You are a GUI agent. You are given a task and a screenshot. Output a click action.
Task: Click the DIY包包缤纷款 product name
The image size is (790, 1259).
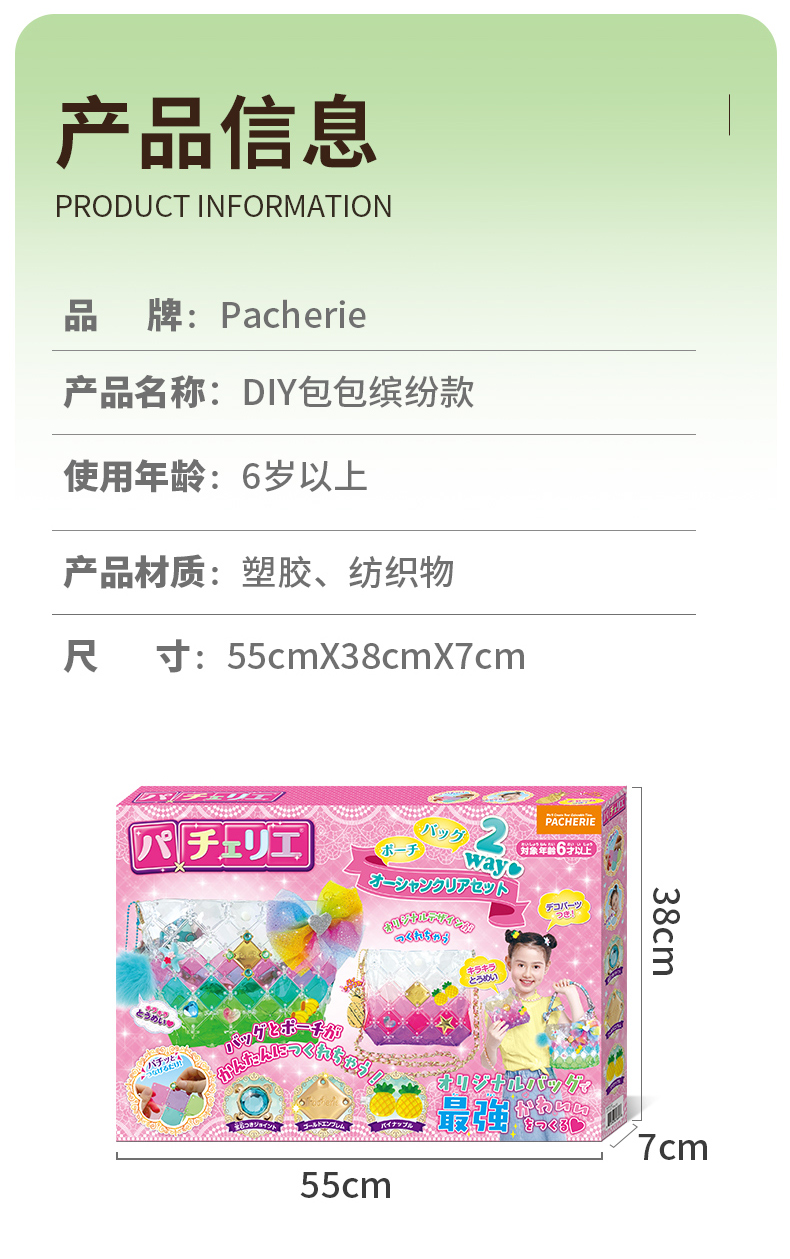coord(358,392)
